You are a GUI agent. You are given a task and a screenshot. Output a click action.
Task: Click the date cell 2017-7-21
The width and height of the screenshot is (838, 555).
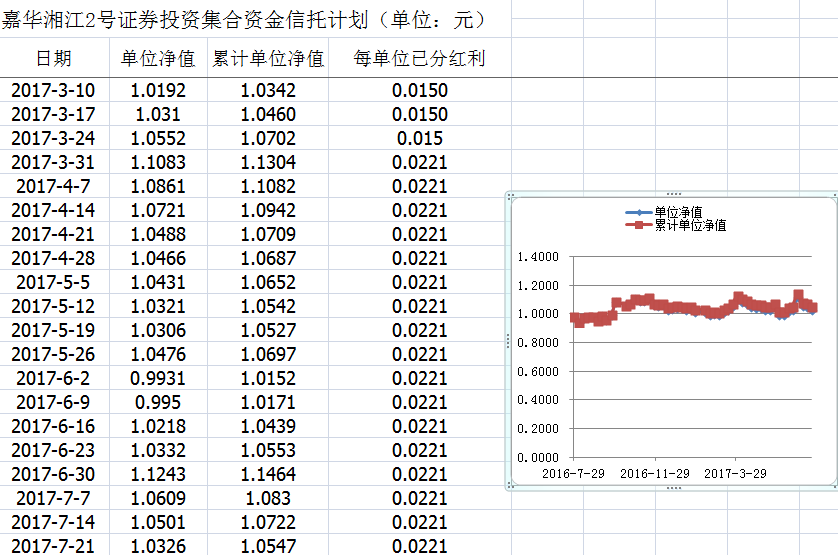54,546
